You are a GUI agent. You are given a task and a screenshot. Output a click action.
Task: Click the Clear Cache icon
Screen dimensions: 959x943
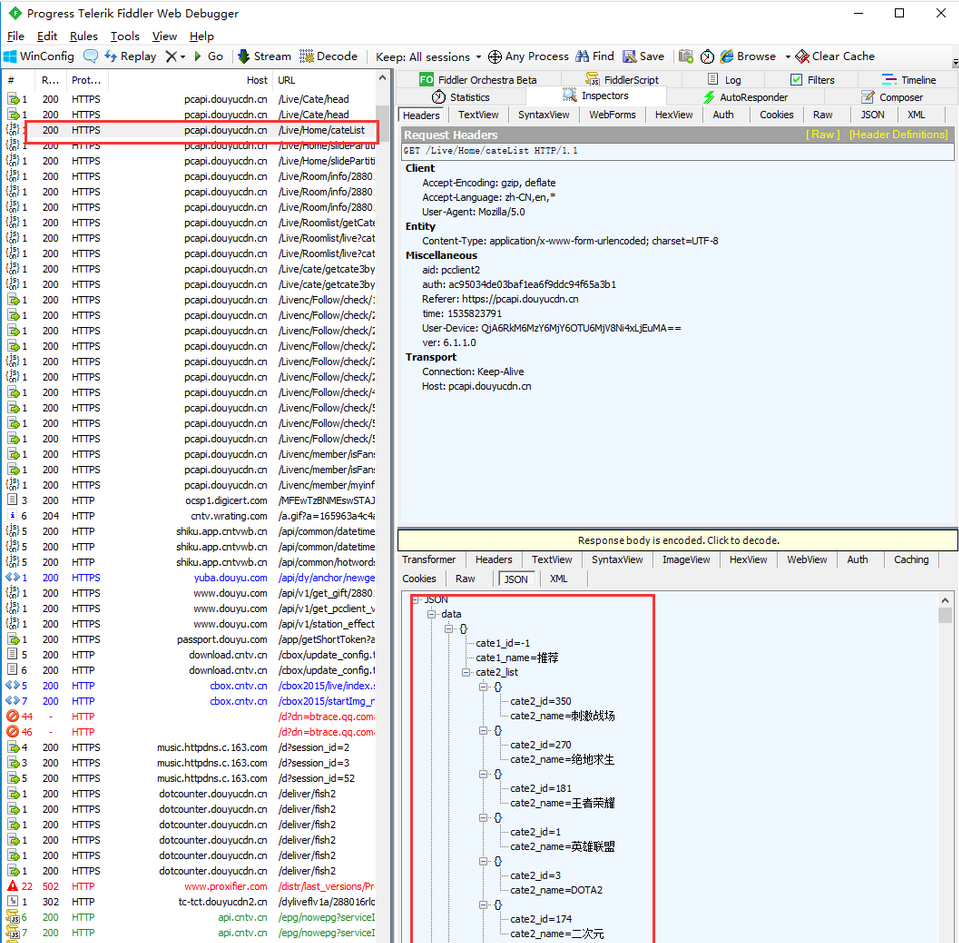pyautogui.click(x=802, y=56)
